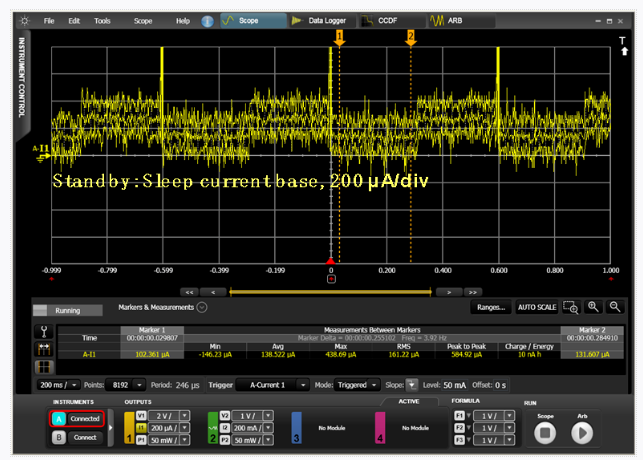643x460 pixels.
Task: Switch to the ARB tab
Action: coord(462,20)
